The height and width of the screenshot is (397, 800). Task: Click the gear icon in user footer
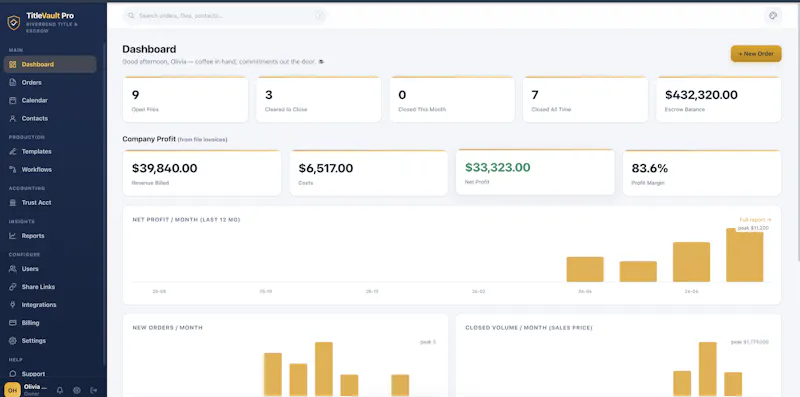77,390
